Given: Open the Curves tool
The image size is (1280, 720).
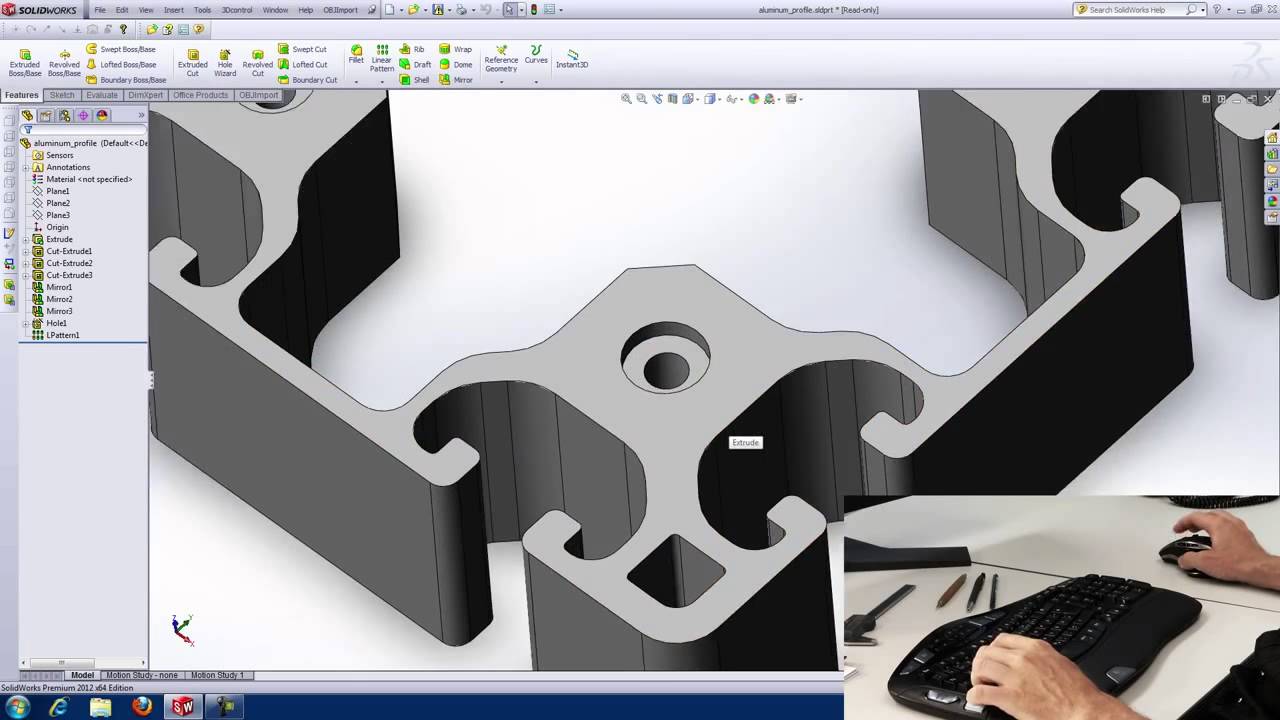Looking at the screenshot, I should click(x=536, y=54).
